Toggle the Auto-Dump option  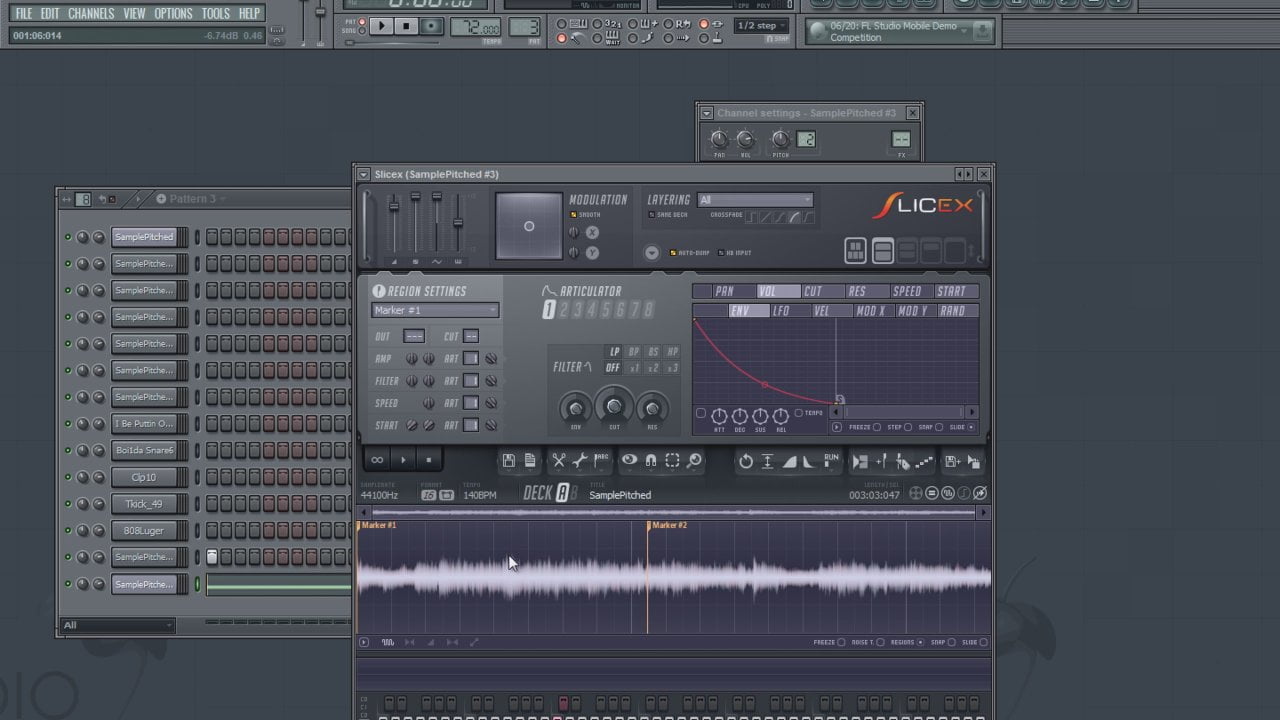pyautogui.click(x=672, y=253)
